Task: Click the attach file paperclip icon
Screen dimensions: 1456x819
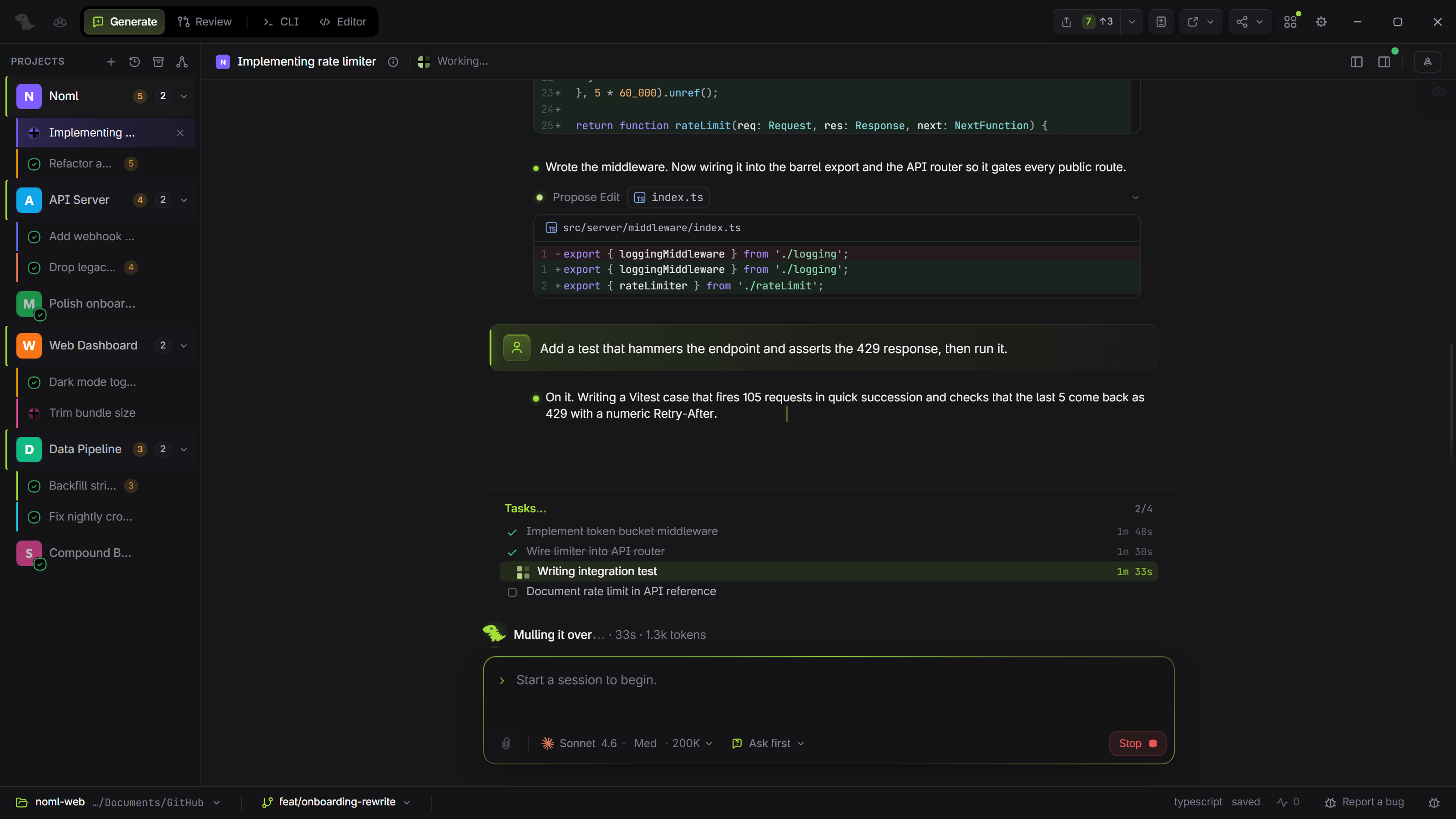Action: 506,743
